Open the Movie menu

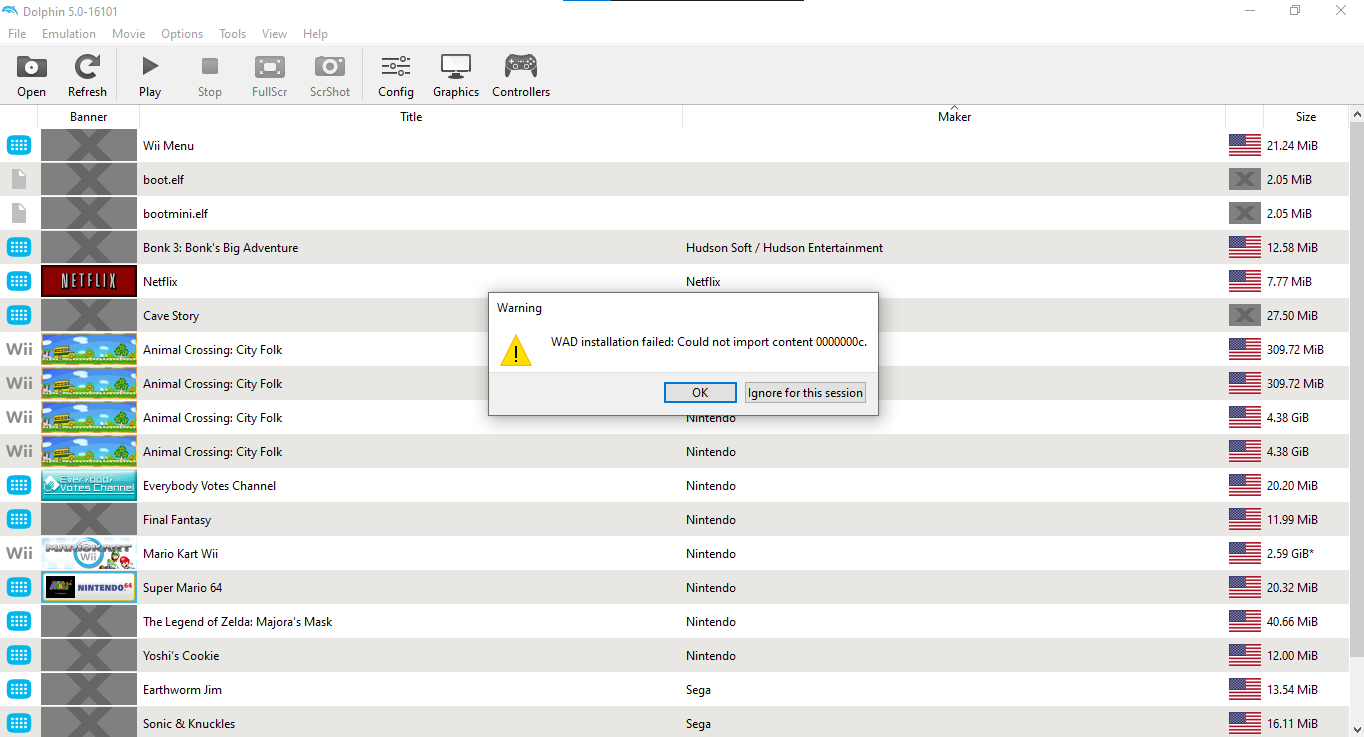coord(129,34)
